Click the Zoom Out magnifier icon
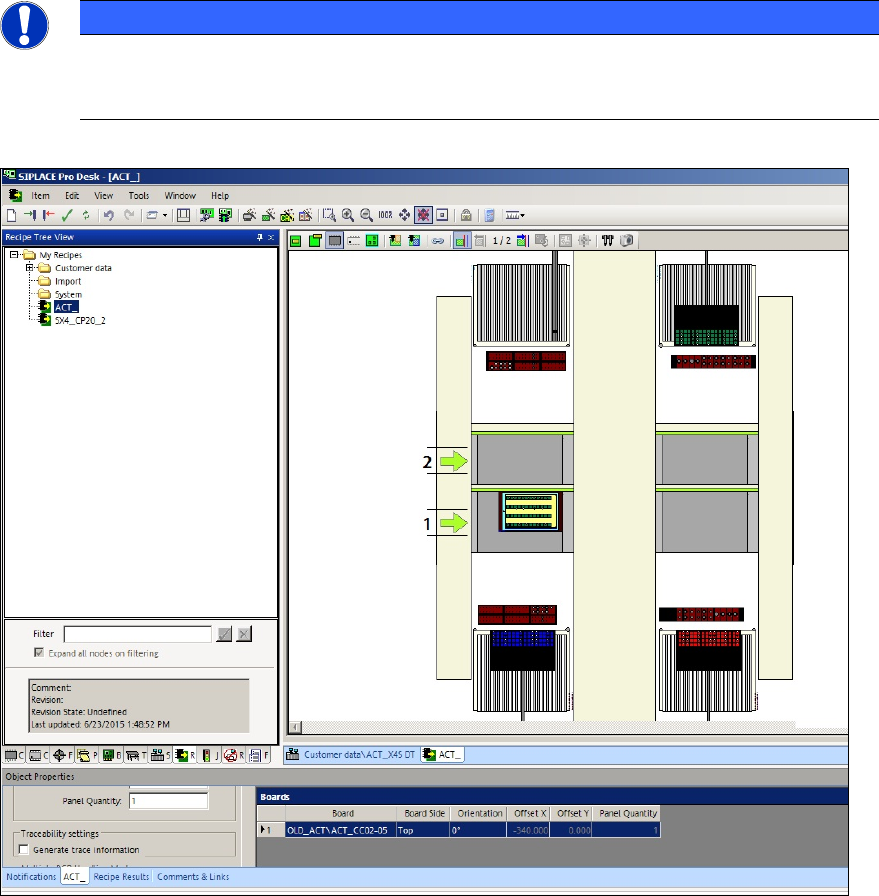 coord(366,215)
